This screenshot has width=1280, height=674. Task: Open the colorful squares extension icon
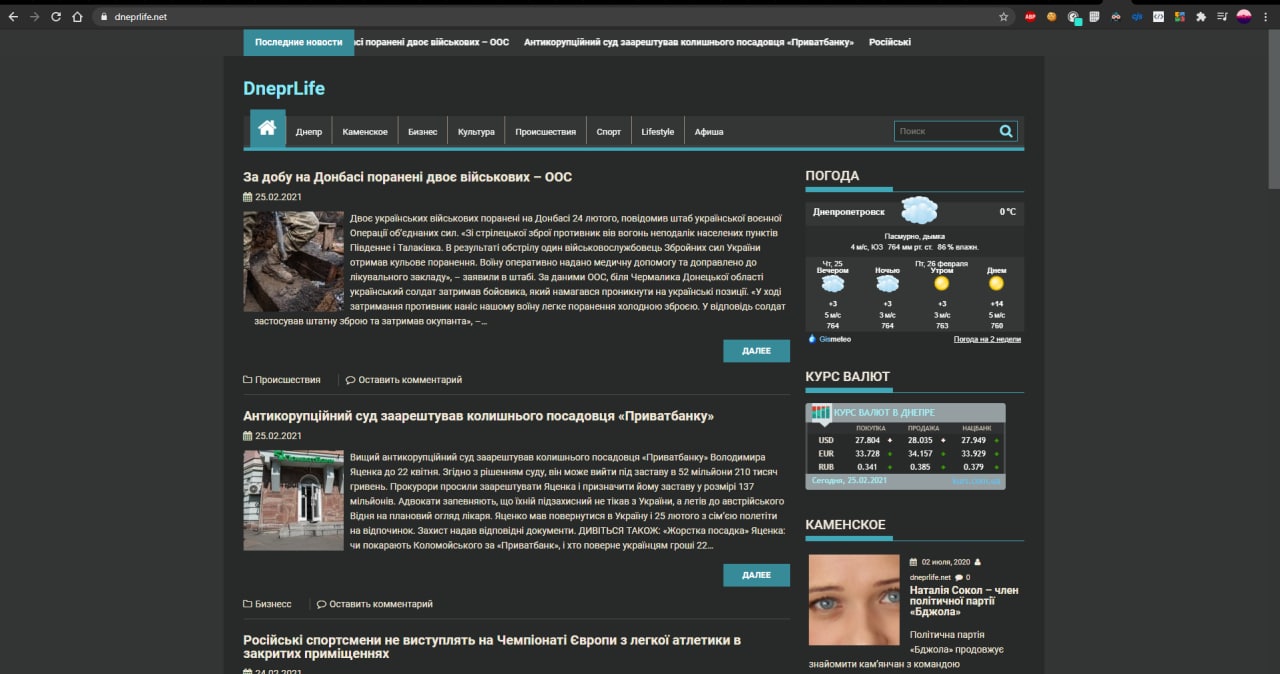pos(1180,17)
